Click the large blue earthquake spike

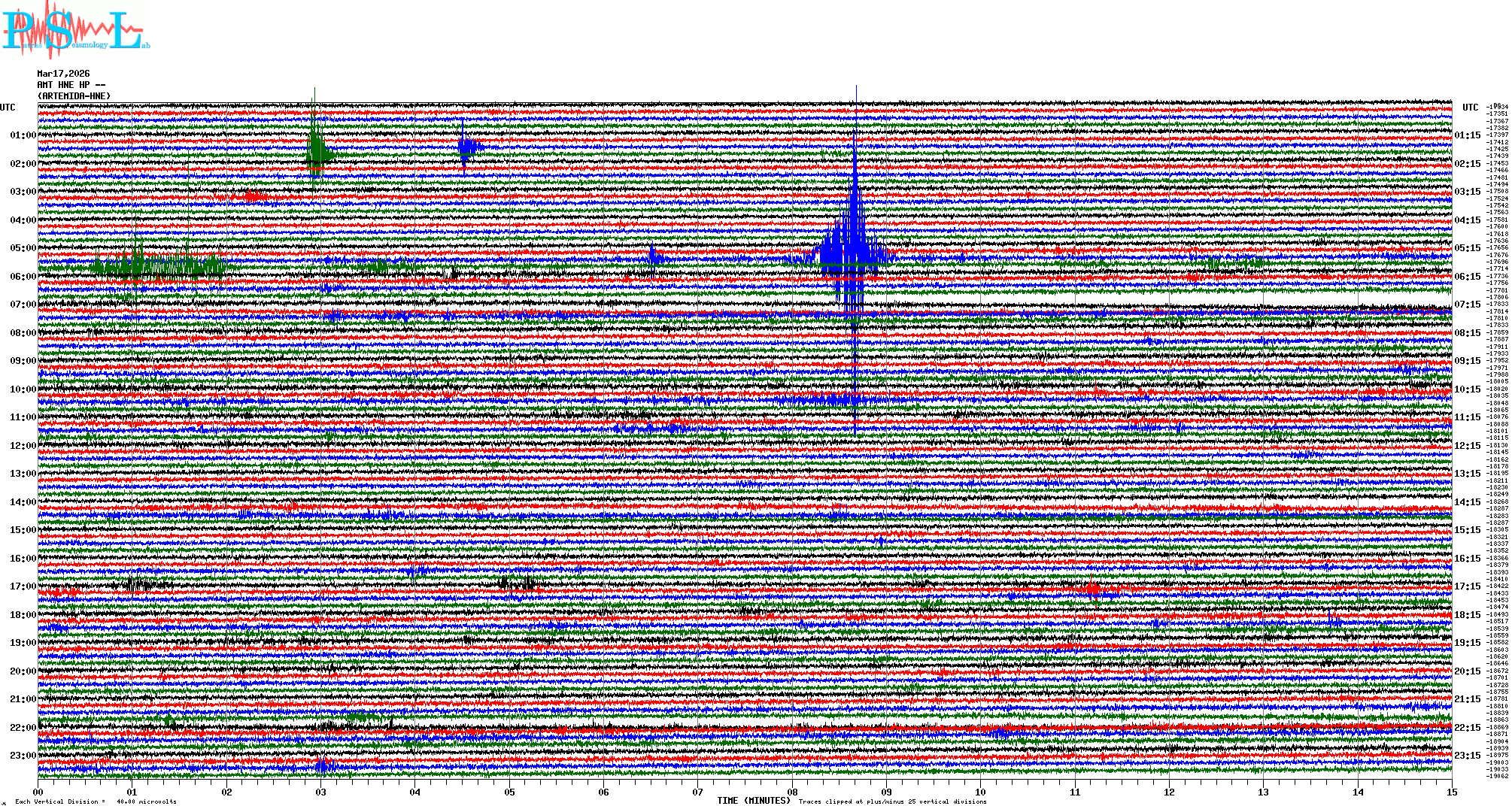pos(854,248)
